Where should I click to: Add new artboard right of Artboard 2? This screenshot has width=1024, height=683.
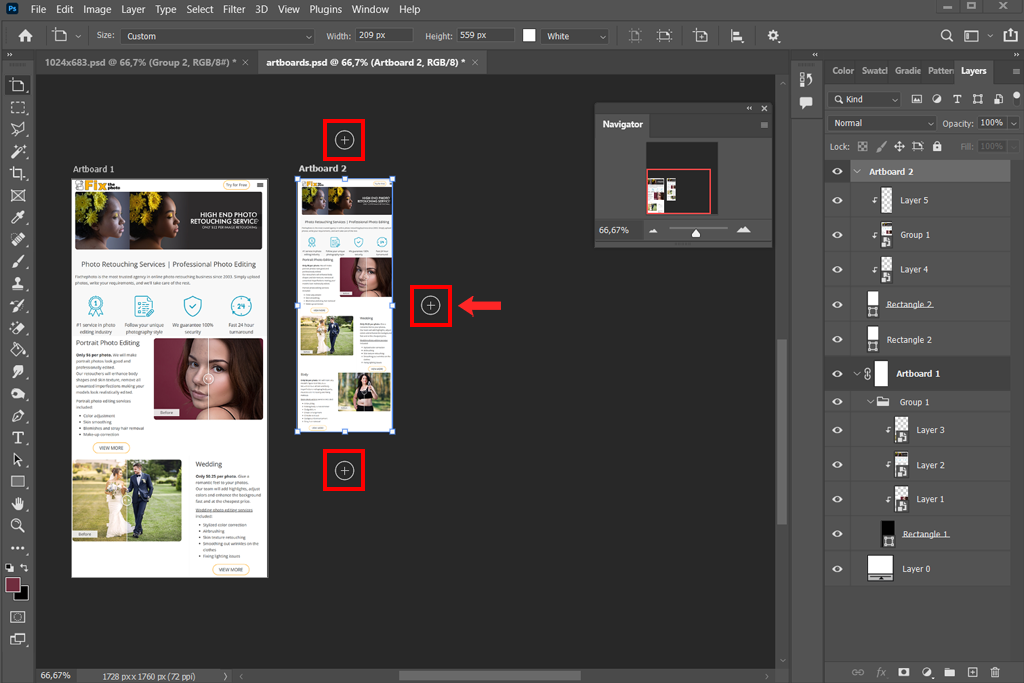[x=430, y=305]
